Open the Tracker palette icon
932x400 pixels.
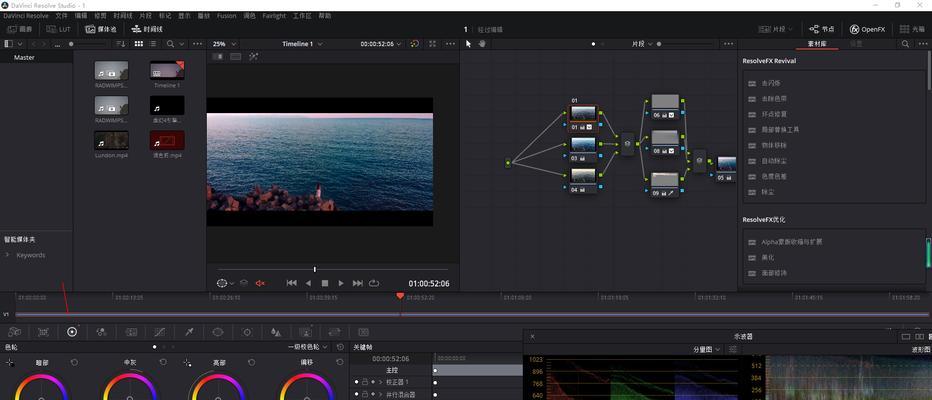[247, 332]
